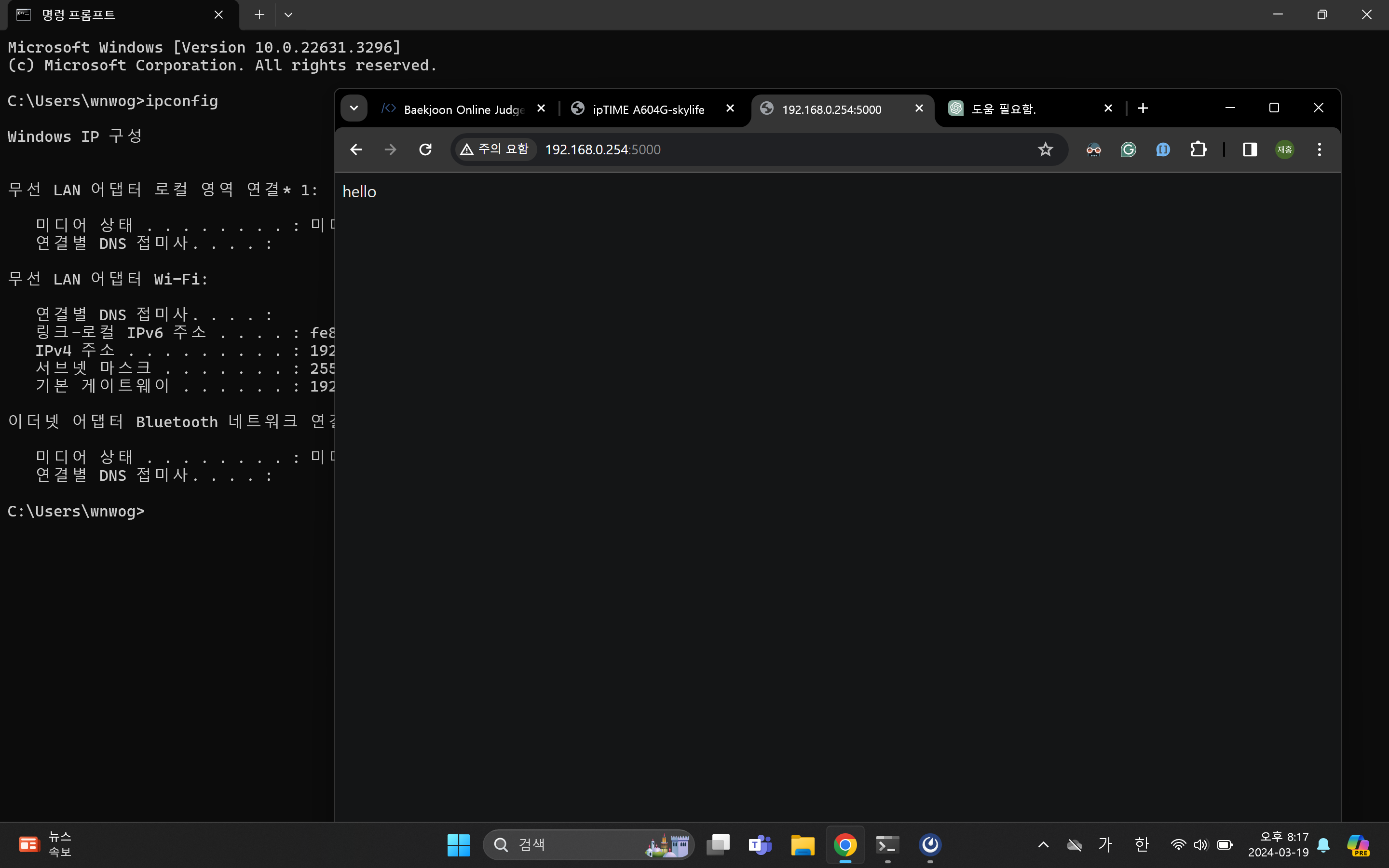Open the Grammarly extension icon
The width and height of the screenshot is (1389, 868).
pyautogui.click(x=1129, y=150)
